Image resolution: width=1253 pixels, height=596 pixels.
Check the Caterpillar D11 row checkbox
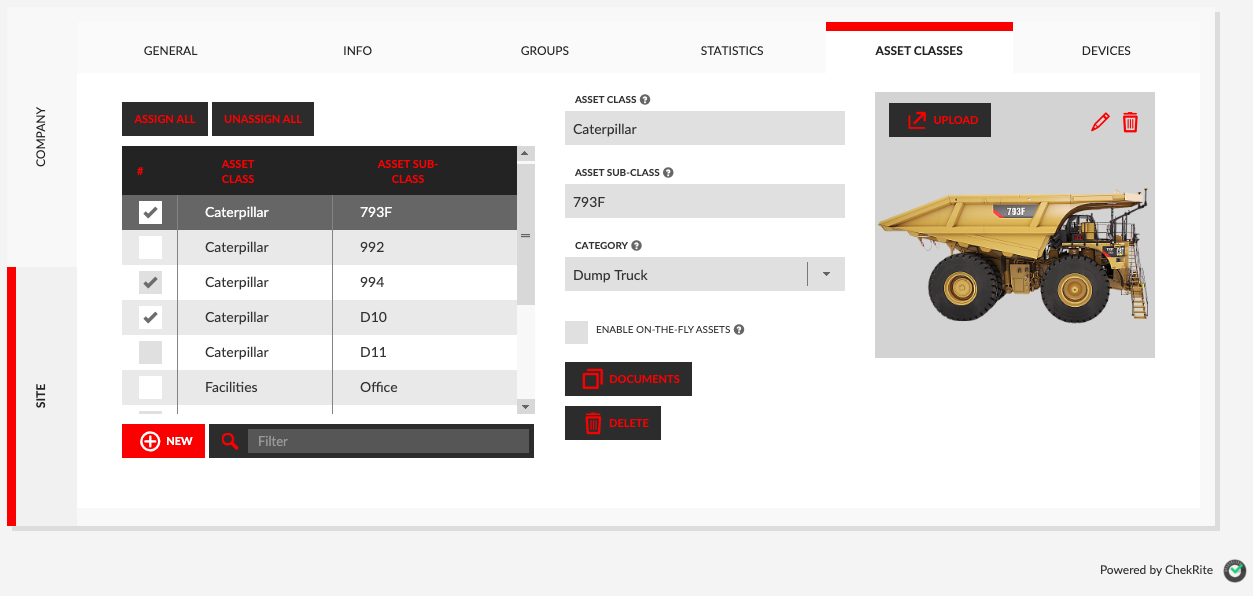pyautogui.click(x=150, y=352)
